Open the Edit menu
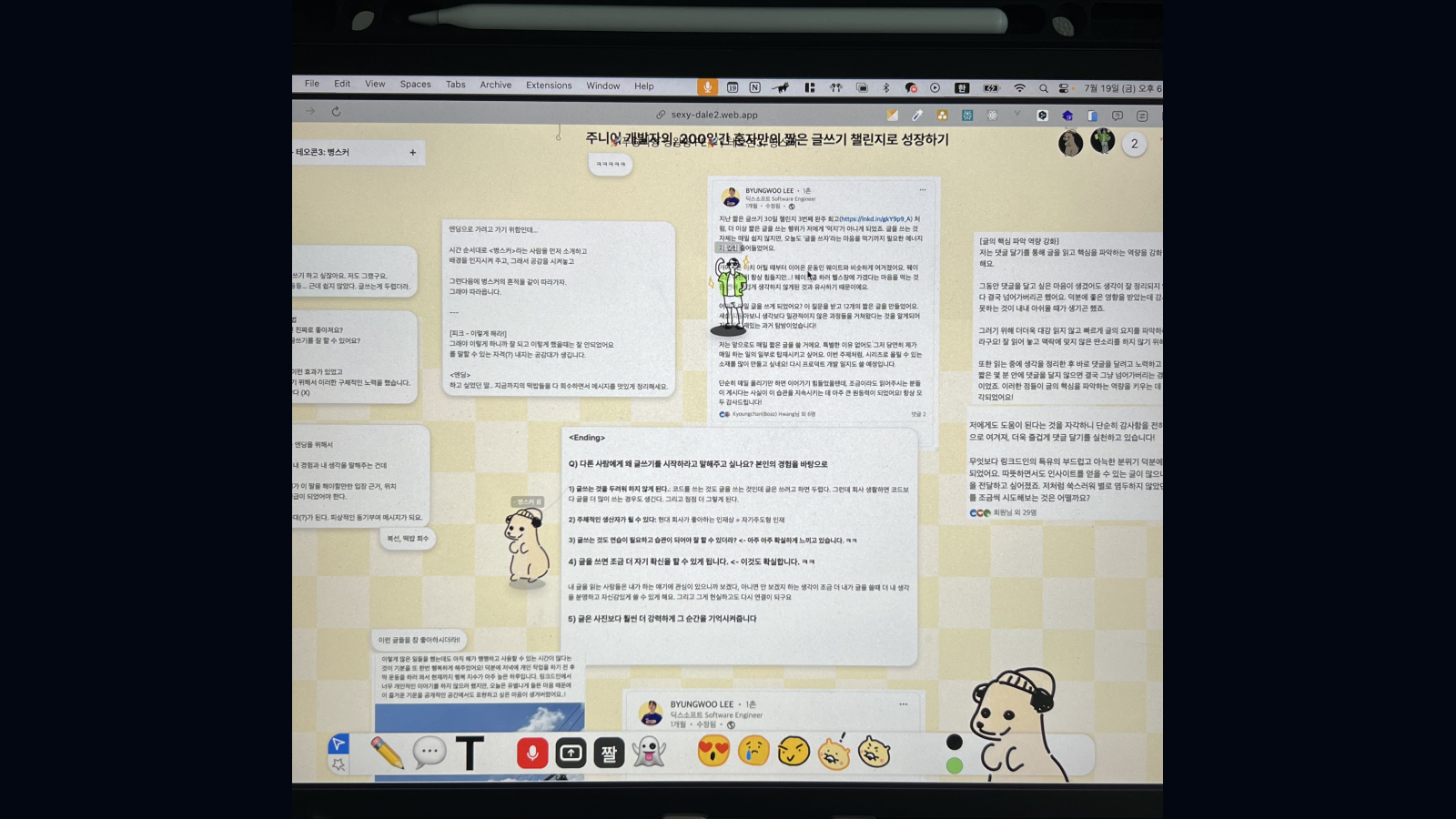 pyautogui.click(x=342, y=84)
